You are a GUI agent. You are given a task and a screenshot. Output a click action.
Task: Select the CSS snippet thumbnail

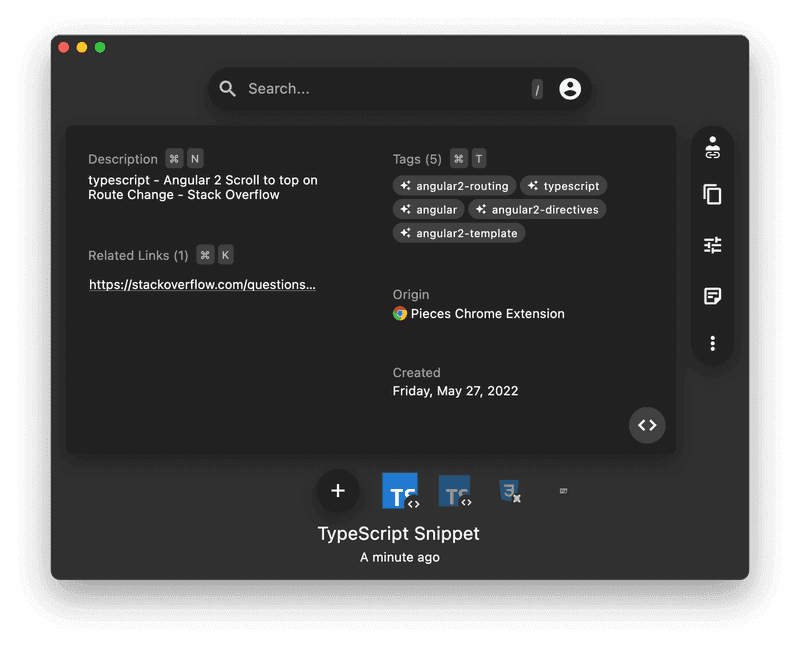click(x=509, y=491)
